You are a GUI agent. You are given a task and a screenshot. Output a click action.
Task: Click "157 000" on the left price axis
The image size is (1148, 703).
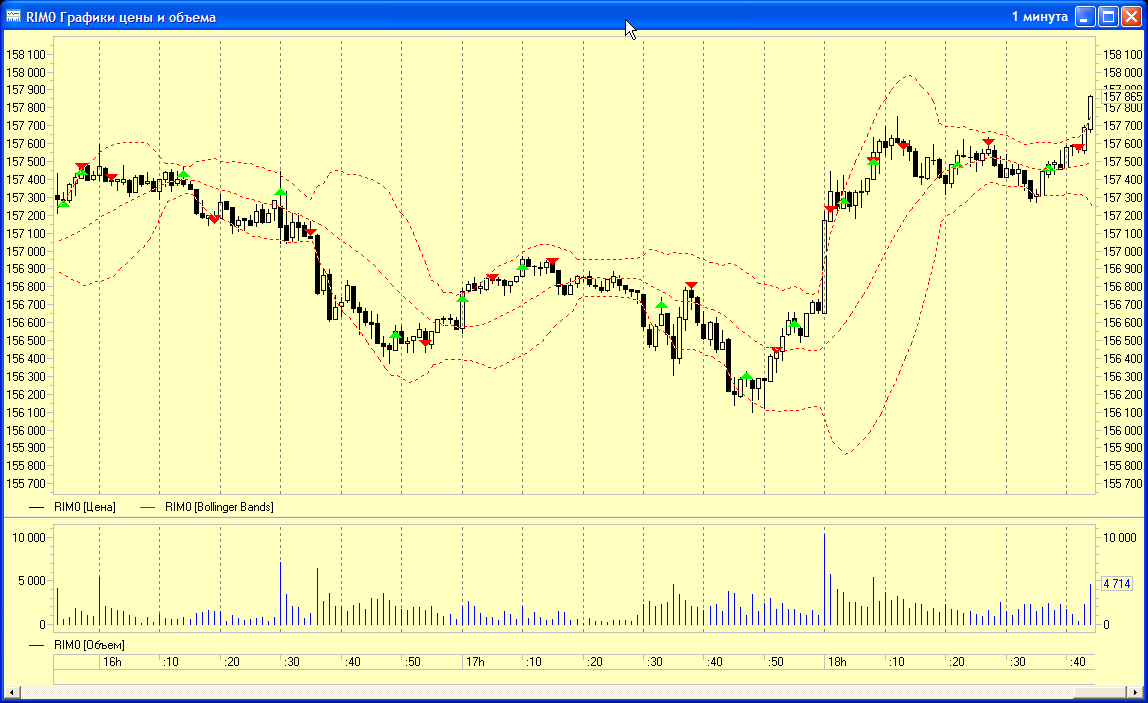point(26,252)
